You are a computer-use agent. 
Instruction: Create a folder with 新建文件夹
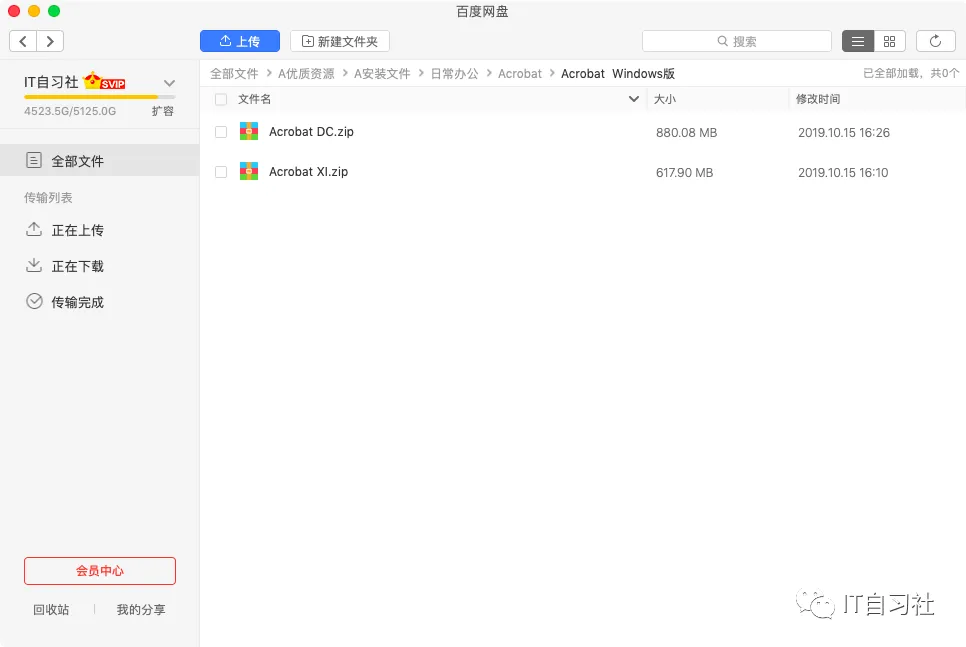click(339, 41)
